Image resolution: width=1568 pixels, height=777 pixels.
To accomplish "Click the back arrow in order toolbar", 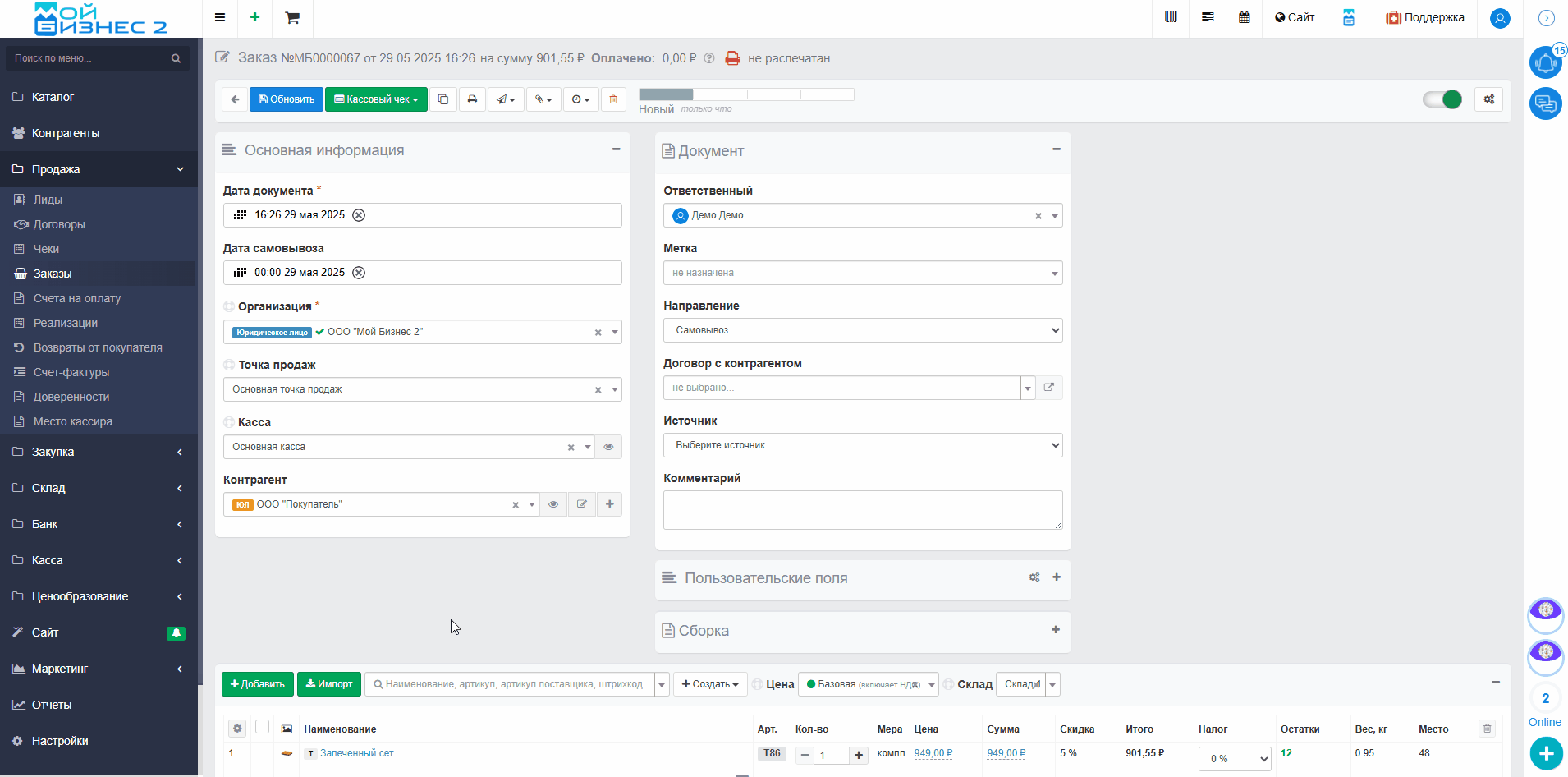I will coord(235,99).
